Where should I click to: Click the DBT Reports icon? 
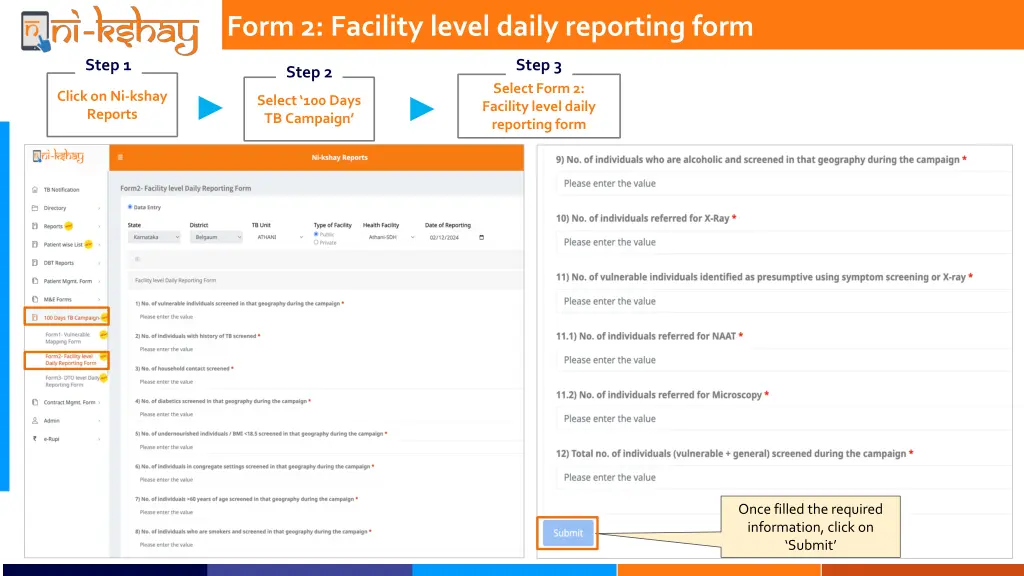[35, 263]
